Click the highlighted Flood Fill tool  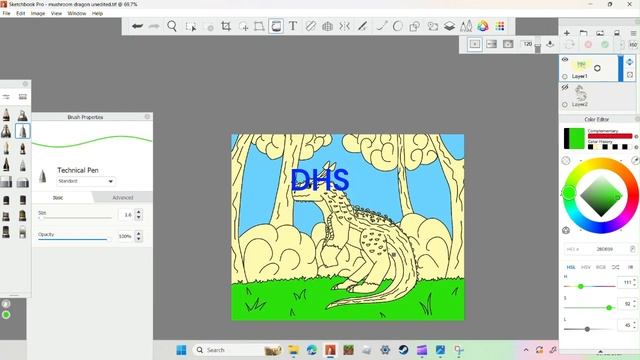pos(276,26)
